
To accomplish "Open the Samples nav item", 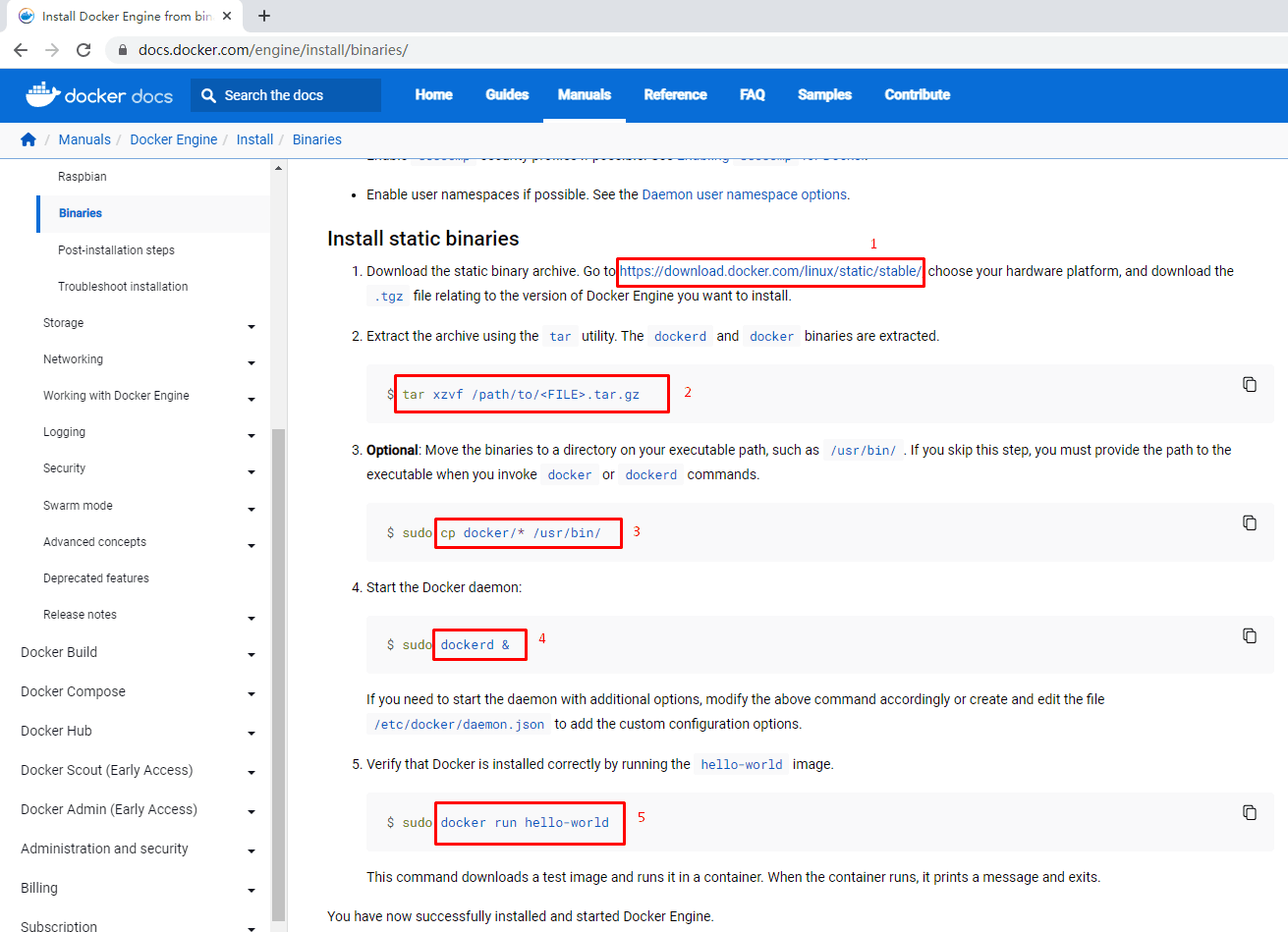I will 825,94.
